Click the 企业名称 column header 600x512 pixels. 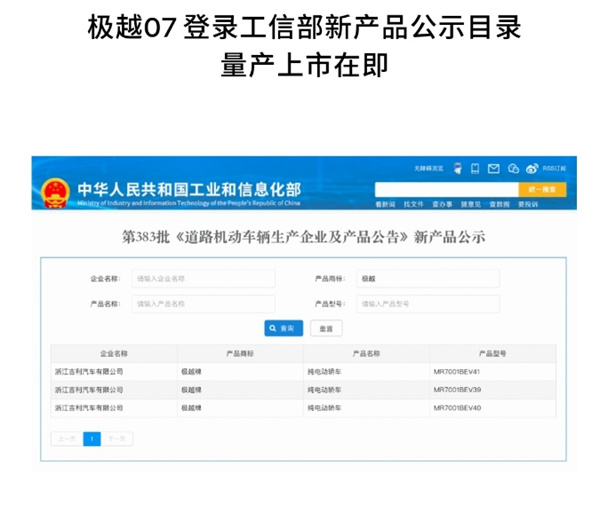pos(114,354)
